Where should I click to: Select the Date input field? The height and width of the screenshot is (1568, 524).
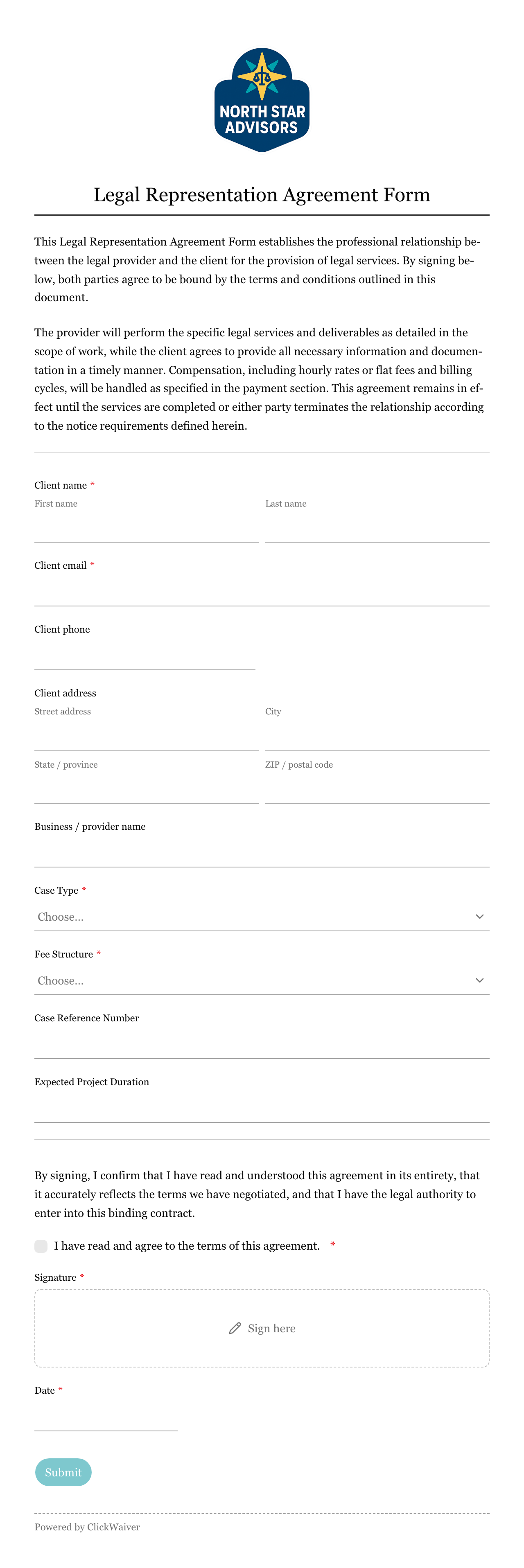[x=106, y=1418]
